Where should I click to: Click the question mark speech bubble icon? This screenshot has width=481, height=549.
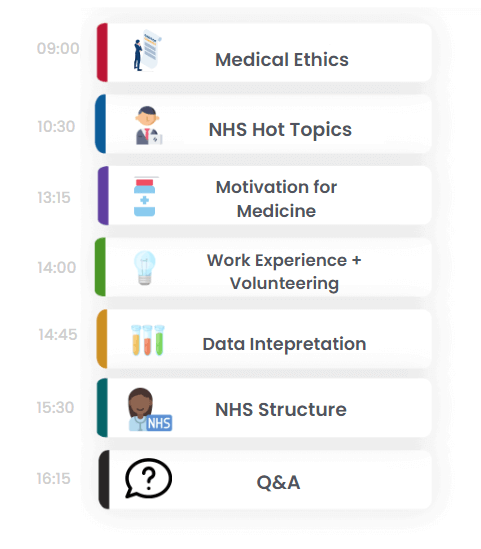pyautogui.click(x=148, y=478)
